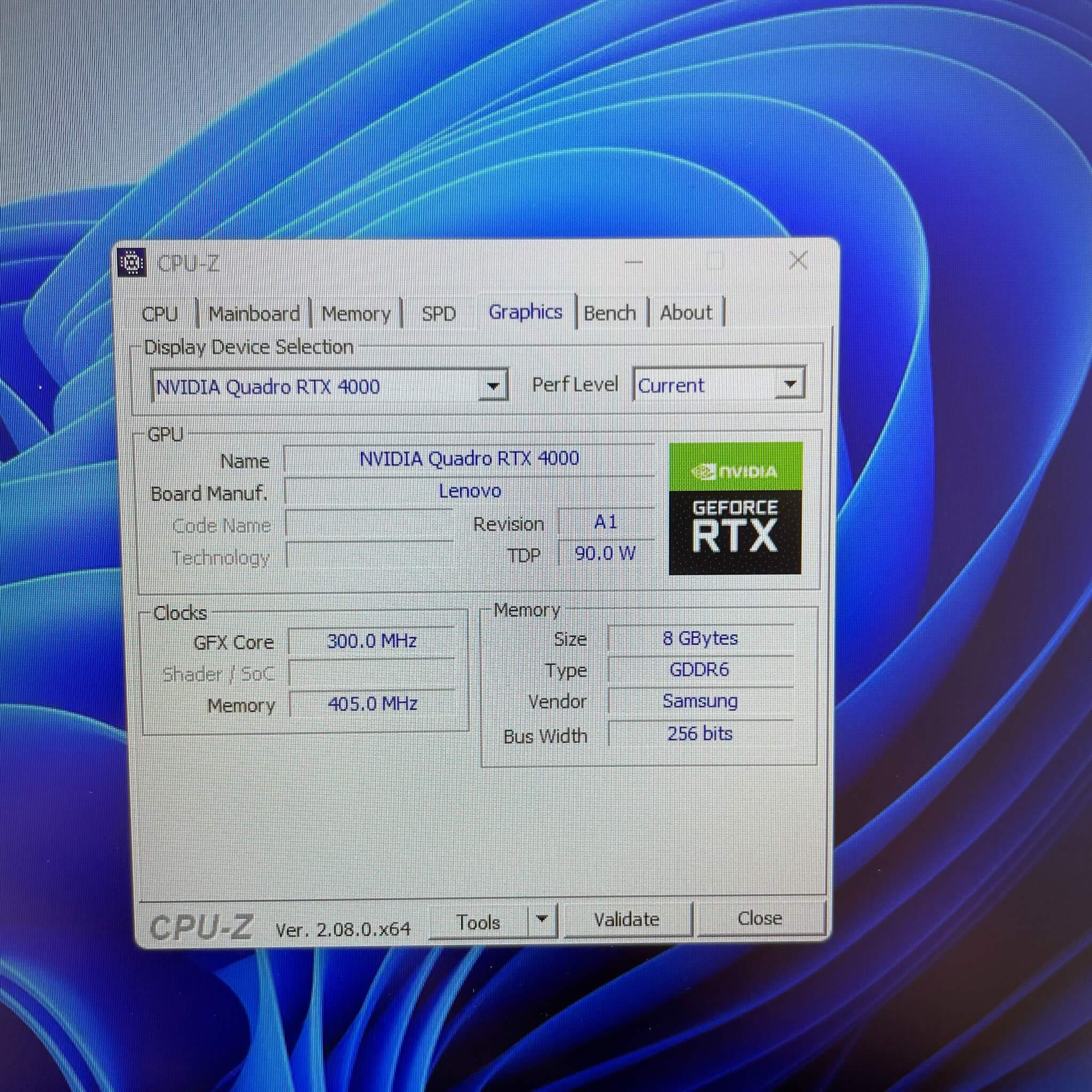Click the Memory clock 405.0 MHz value
The image size is (1092, 1092).
pos(373,704)
